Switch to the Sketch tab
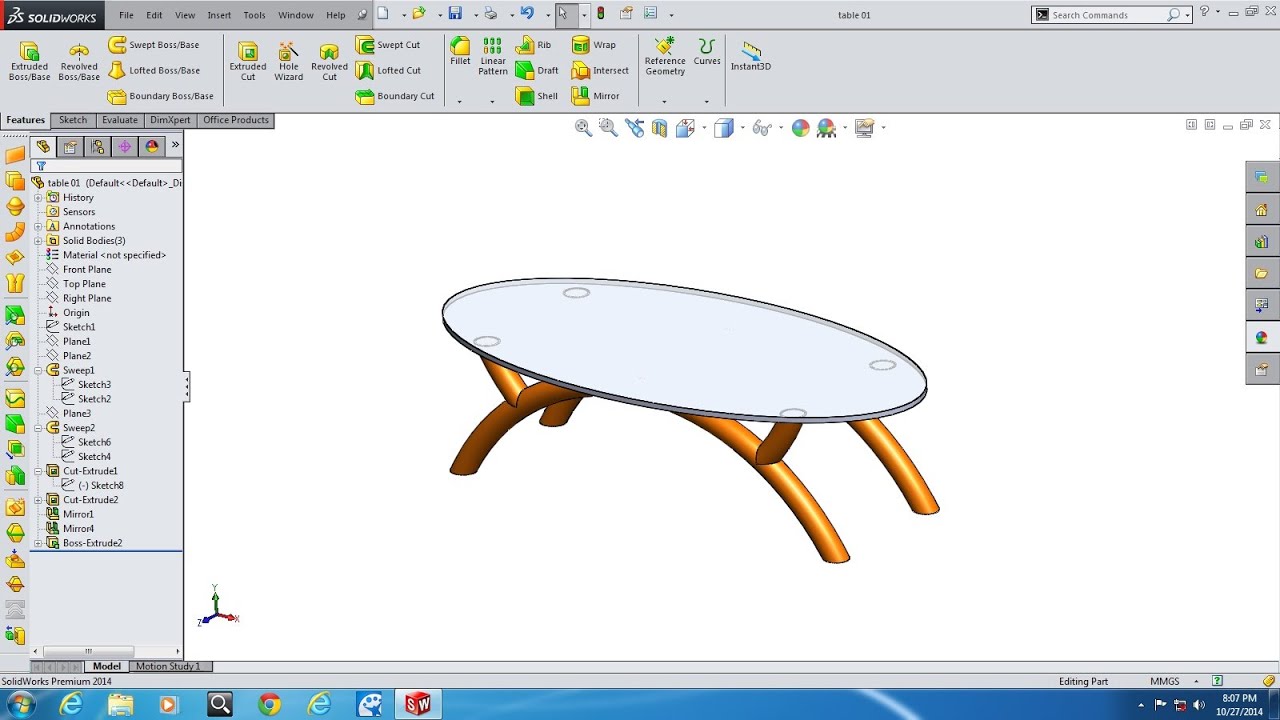1280x720 pixels. 73,120
